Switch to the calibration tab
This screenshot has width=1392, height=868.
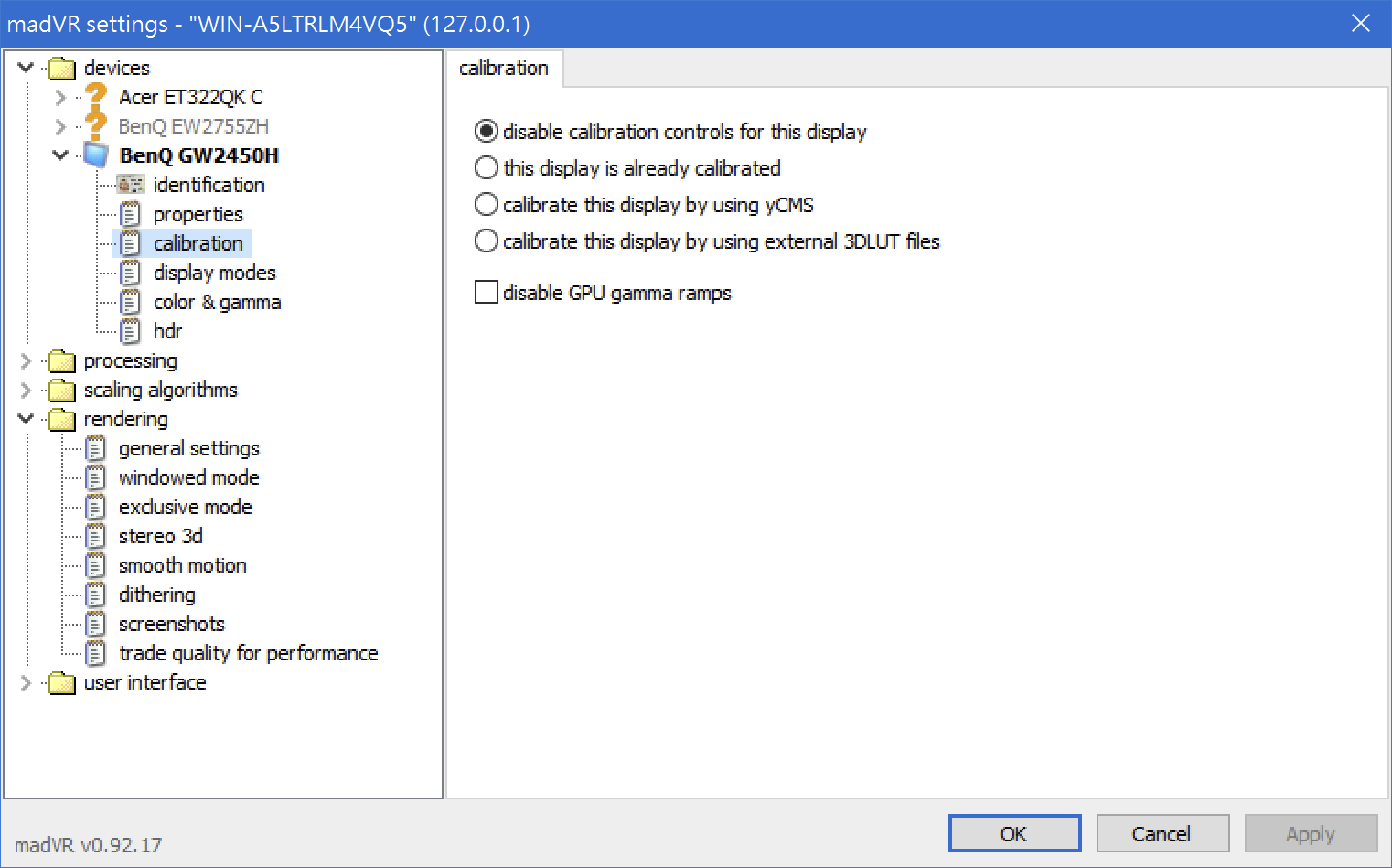point(504,69)
